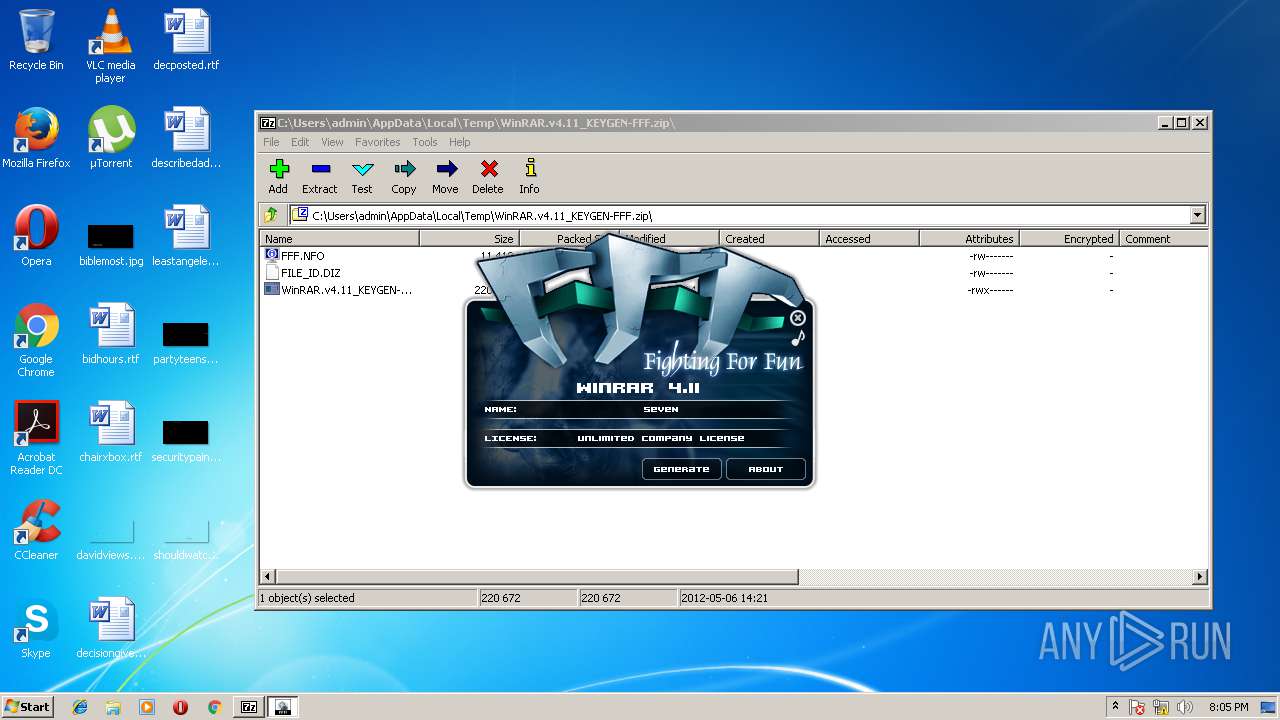Click the Generate button in keygen
Screen dimensions: 1280x720
pos(681,469)
